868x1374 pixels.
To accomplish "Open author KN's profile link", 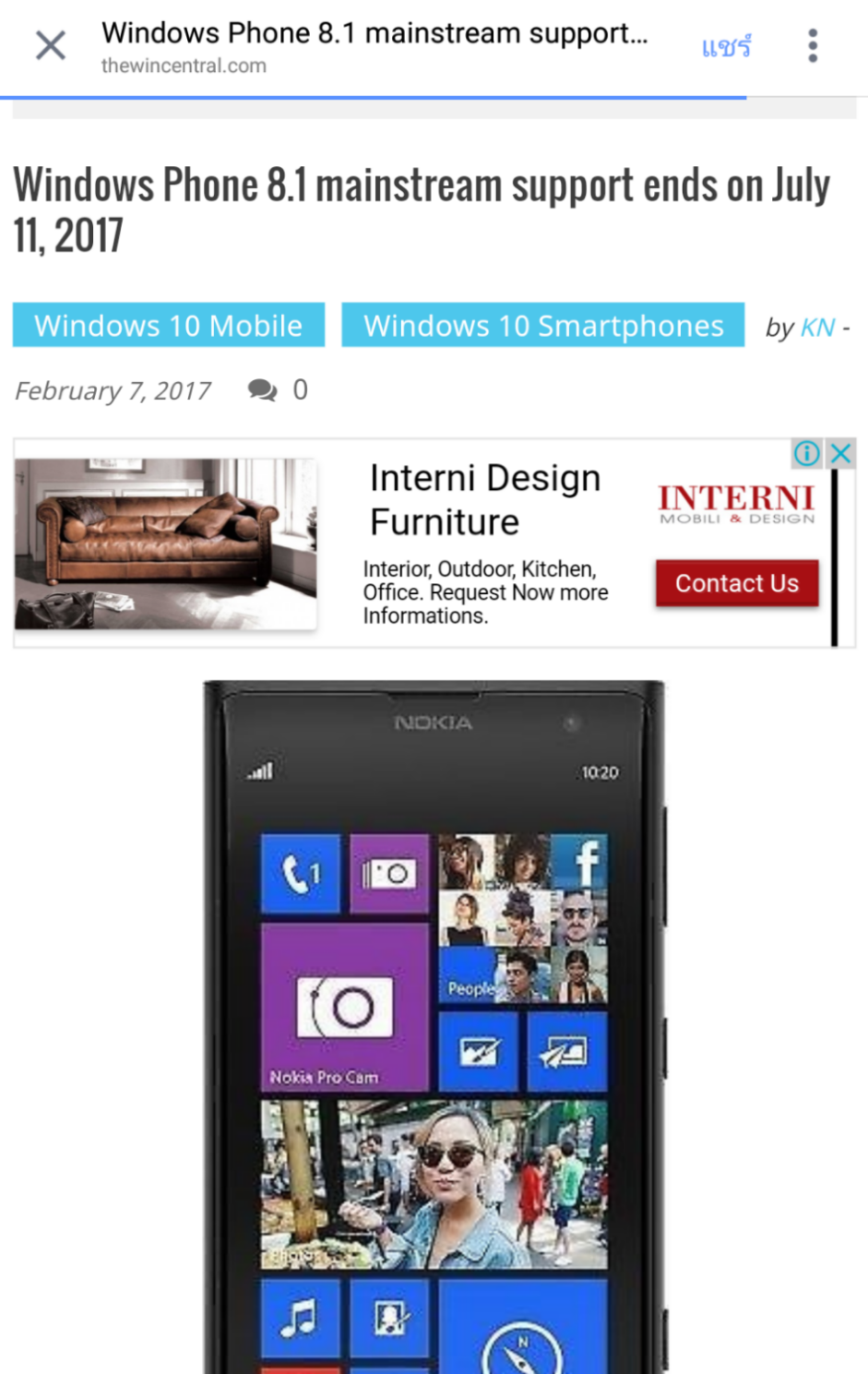I will [817, 328].
